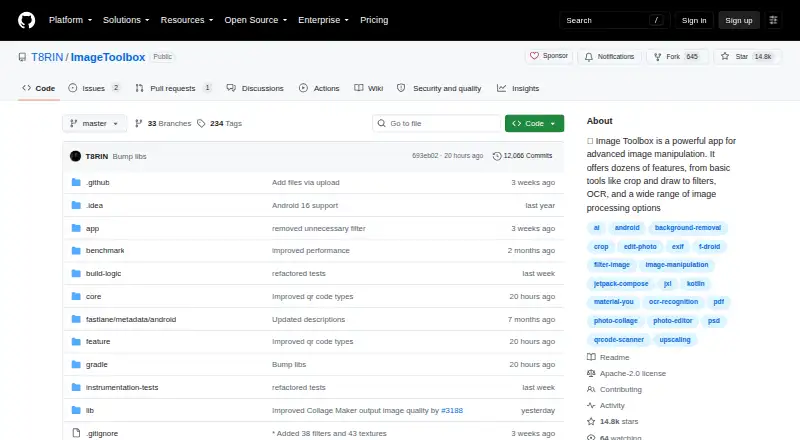Image resolution: width=800 pixels, height=440 pixels.
Task: Click the Sign up button
Action: click(x=739, y=20)
